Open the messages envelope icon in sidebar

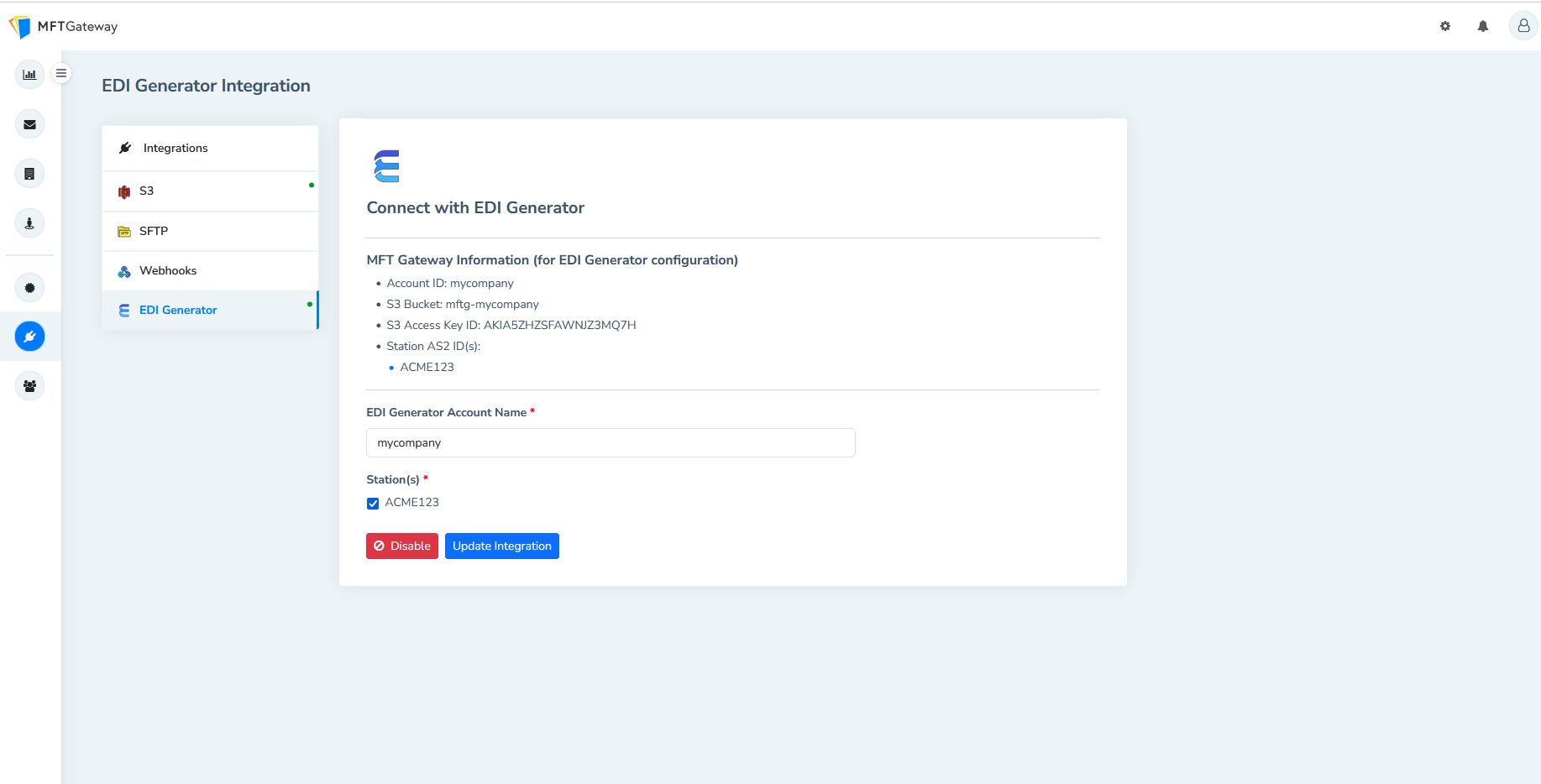29,124
